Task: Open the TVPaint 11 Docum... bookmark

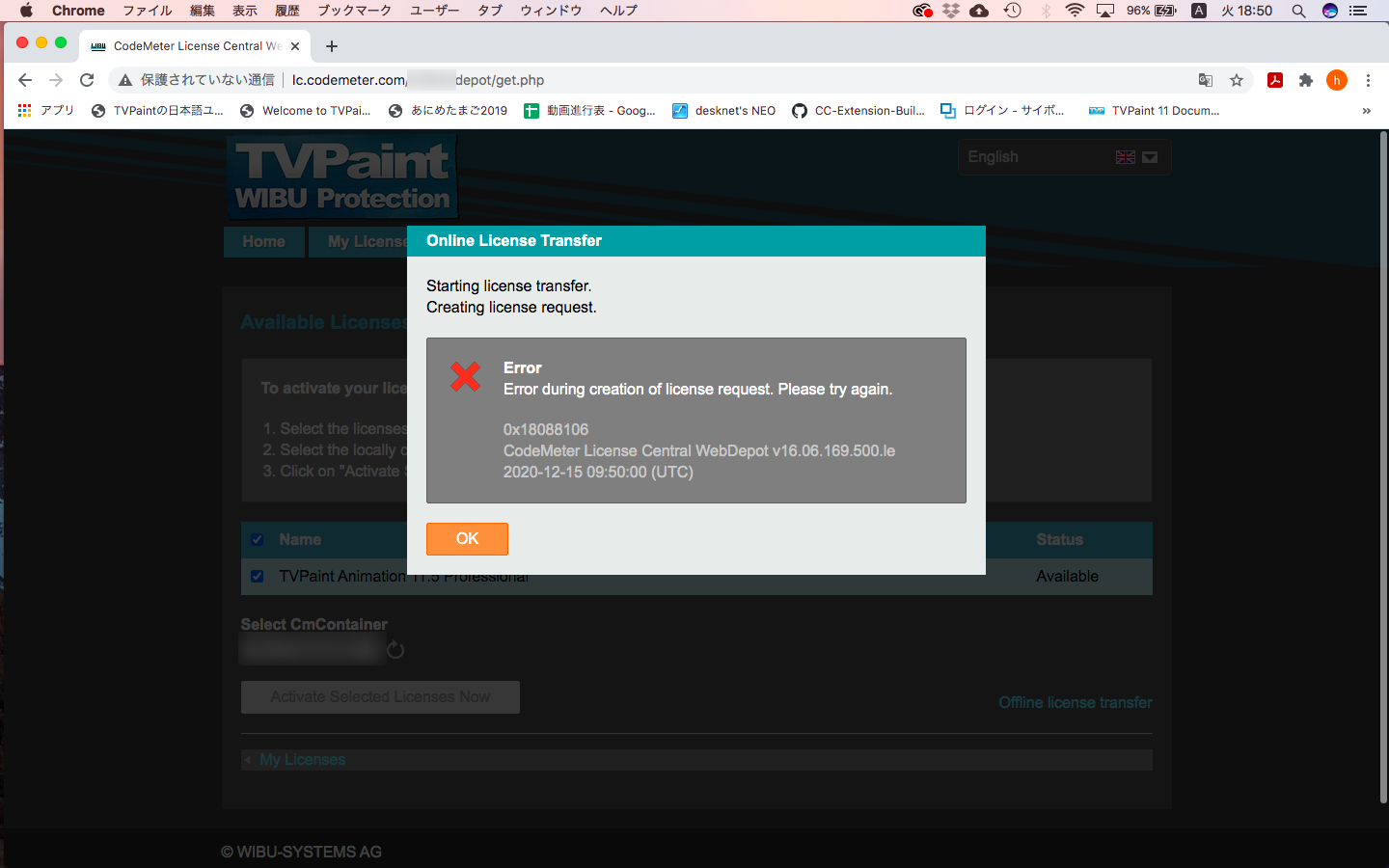Action: (1155, 111)
